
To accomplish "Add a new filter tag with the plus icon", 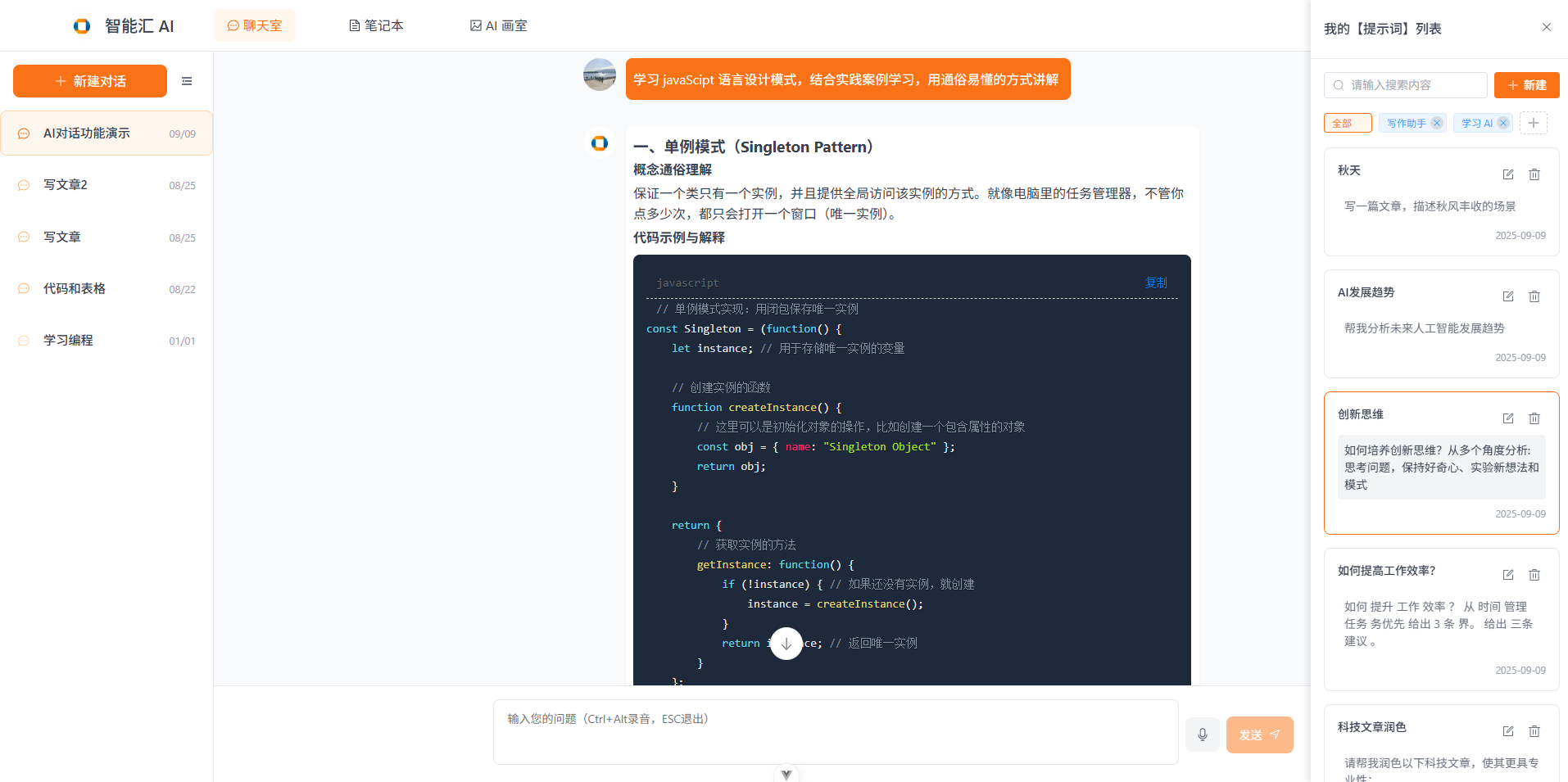I will (1534, 123).
